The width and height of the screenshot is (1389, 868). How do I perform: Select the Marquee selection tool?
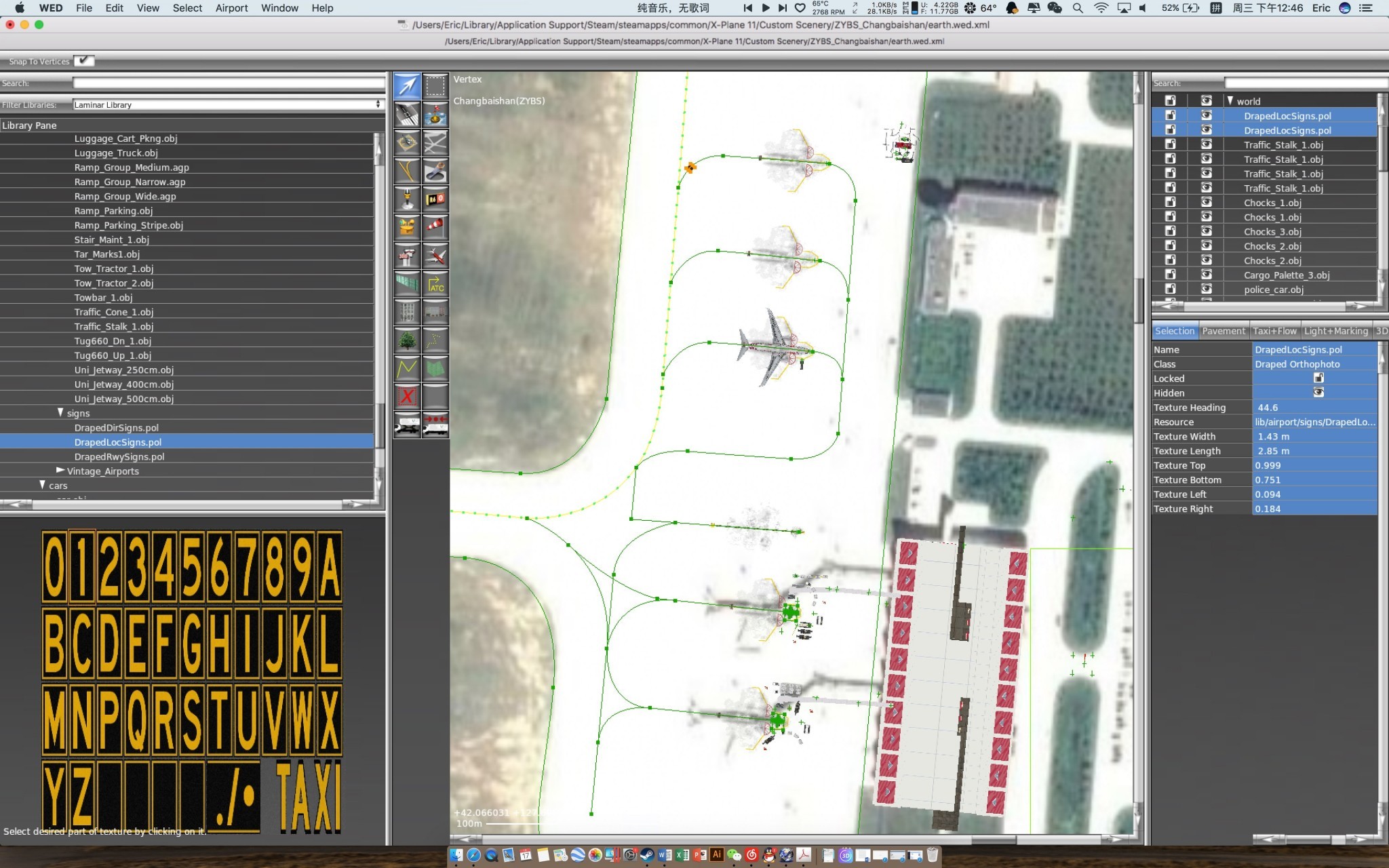[x=435, y=85]
